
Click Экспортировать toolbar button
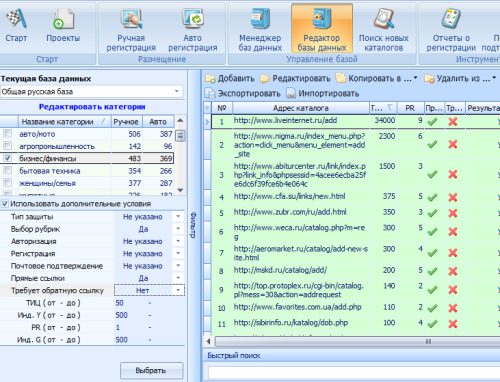coord(243,94)
